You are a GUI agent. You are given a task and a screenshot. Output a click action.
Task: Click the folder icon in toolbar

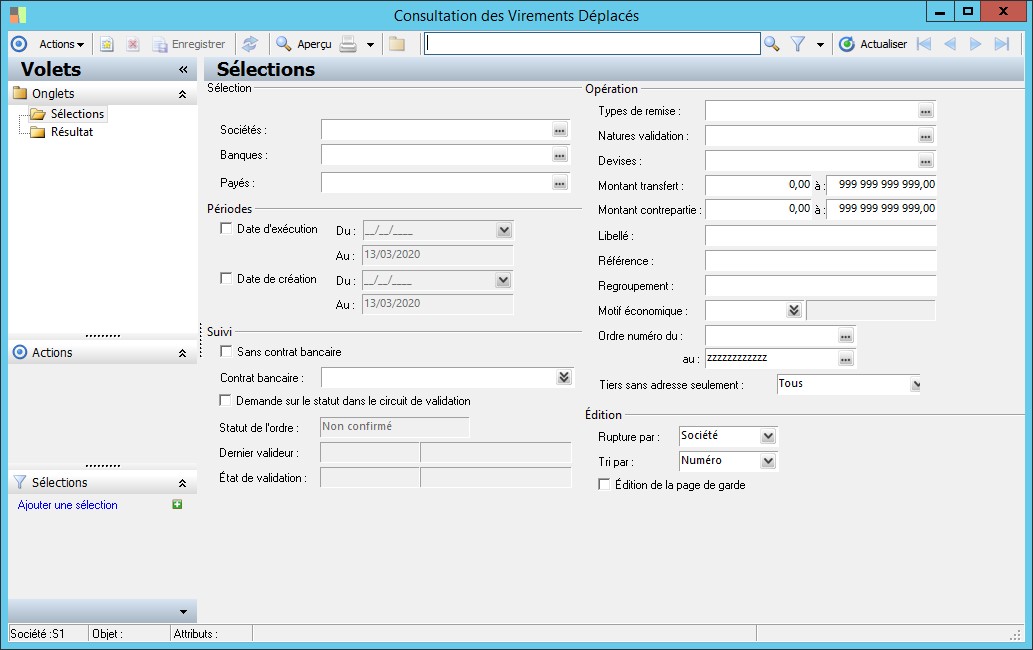point(397,44)
